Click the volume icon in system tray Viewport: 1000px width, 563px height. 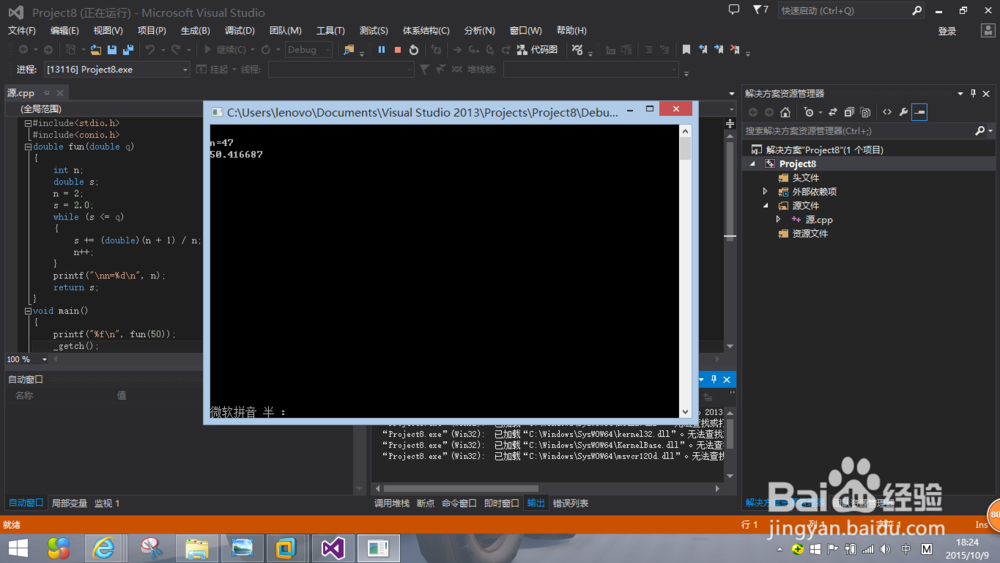pyautogui.click(x=885, y=549)
